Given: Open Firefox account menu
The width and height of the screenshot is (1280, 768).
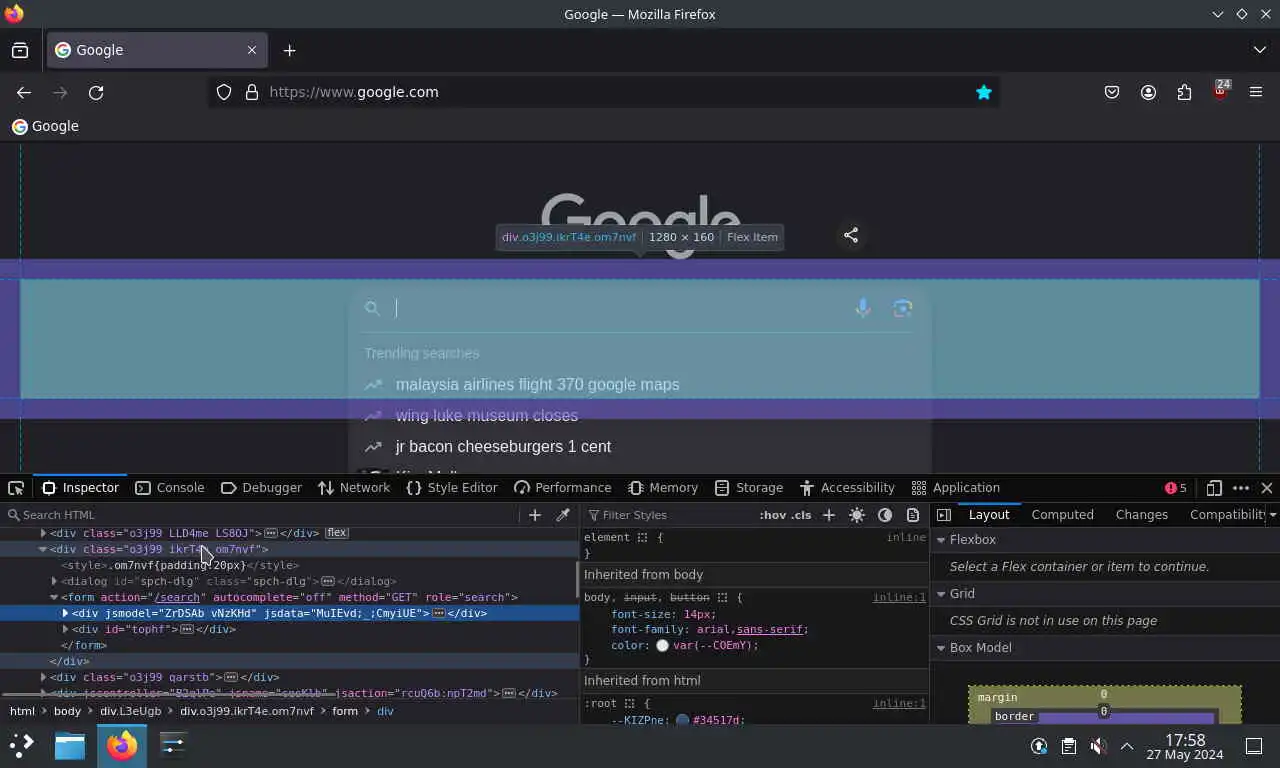Looking at the screenshot, I should tap(1148, 92).
